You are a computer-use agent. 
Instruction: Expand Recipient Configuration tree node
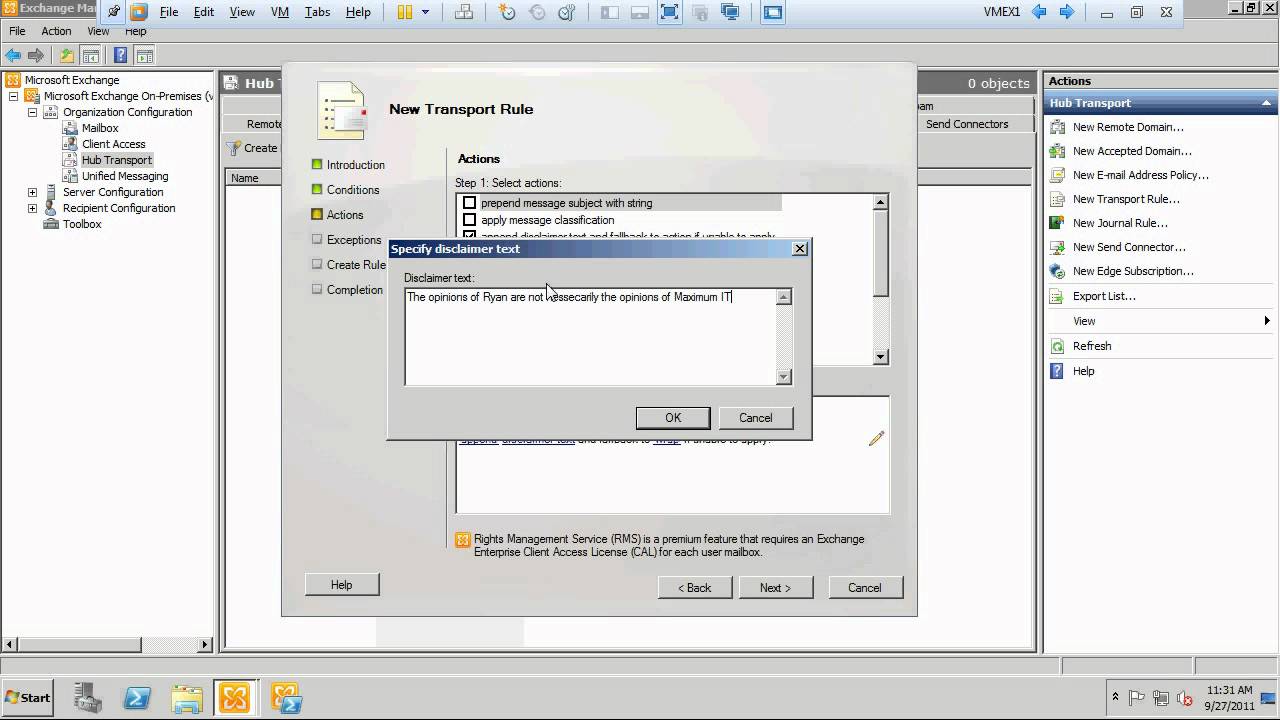point(33,208)
